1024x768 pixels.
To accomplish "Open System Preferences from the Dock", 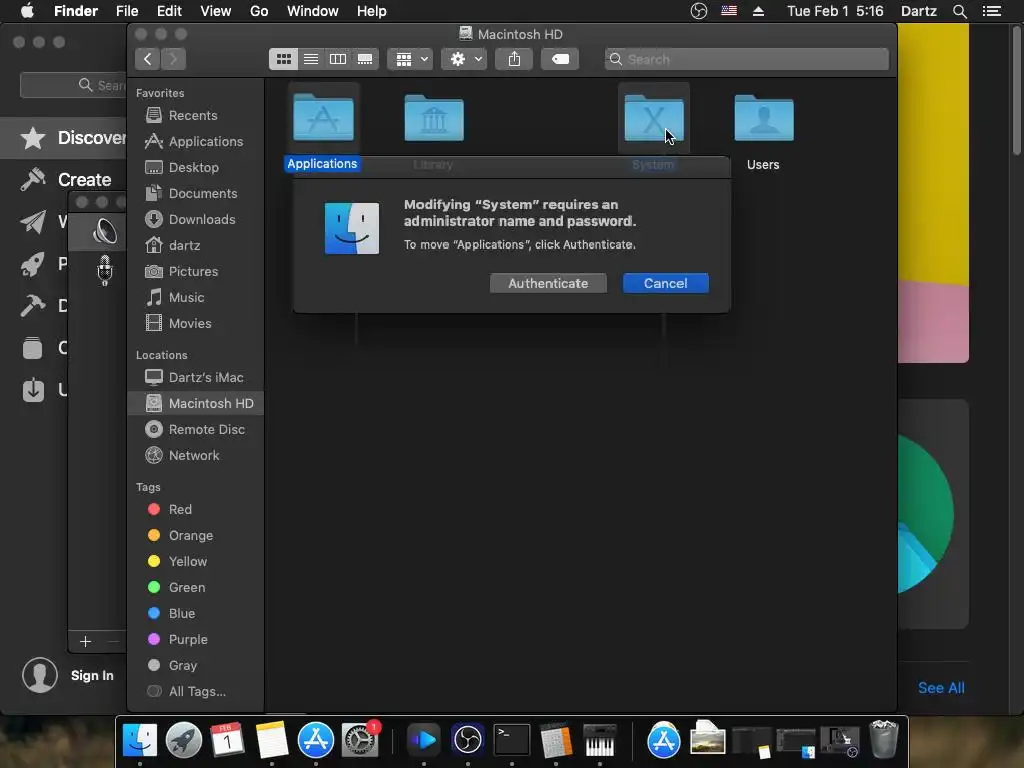I will click(360, 740).
